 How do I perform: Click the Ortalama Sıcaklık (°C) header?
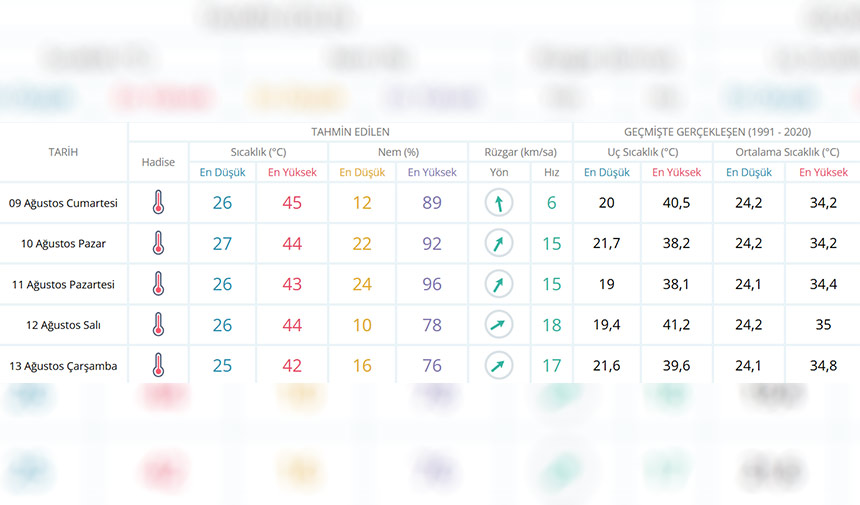784,152
